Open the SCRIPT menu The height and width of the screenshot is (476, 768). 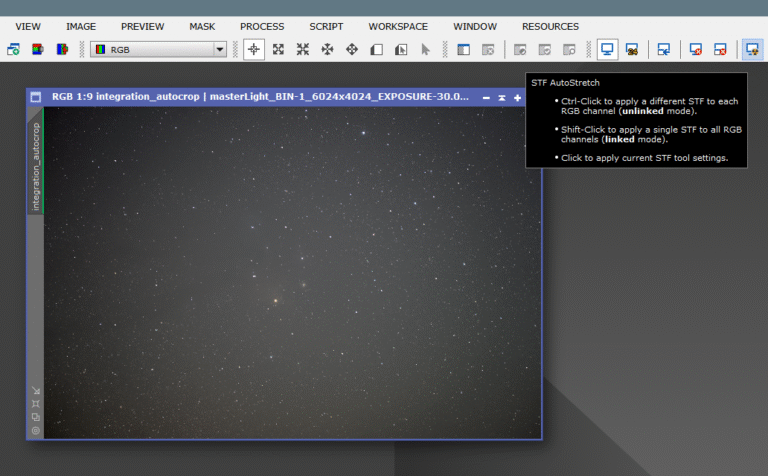[x=326, y=27]
